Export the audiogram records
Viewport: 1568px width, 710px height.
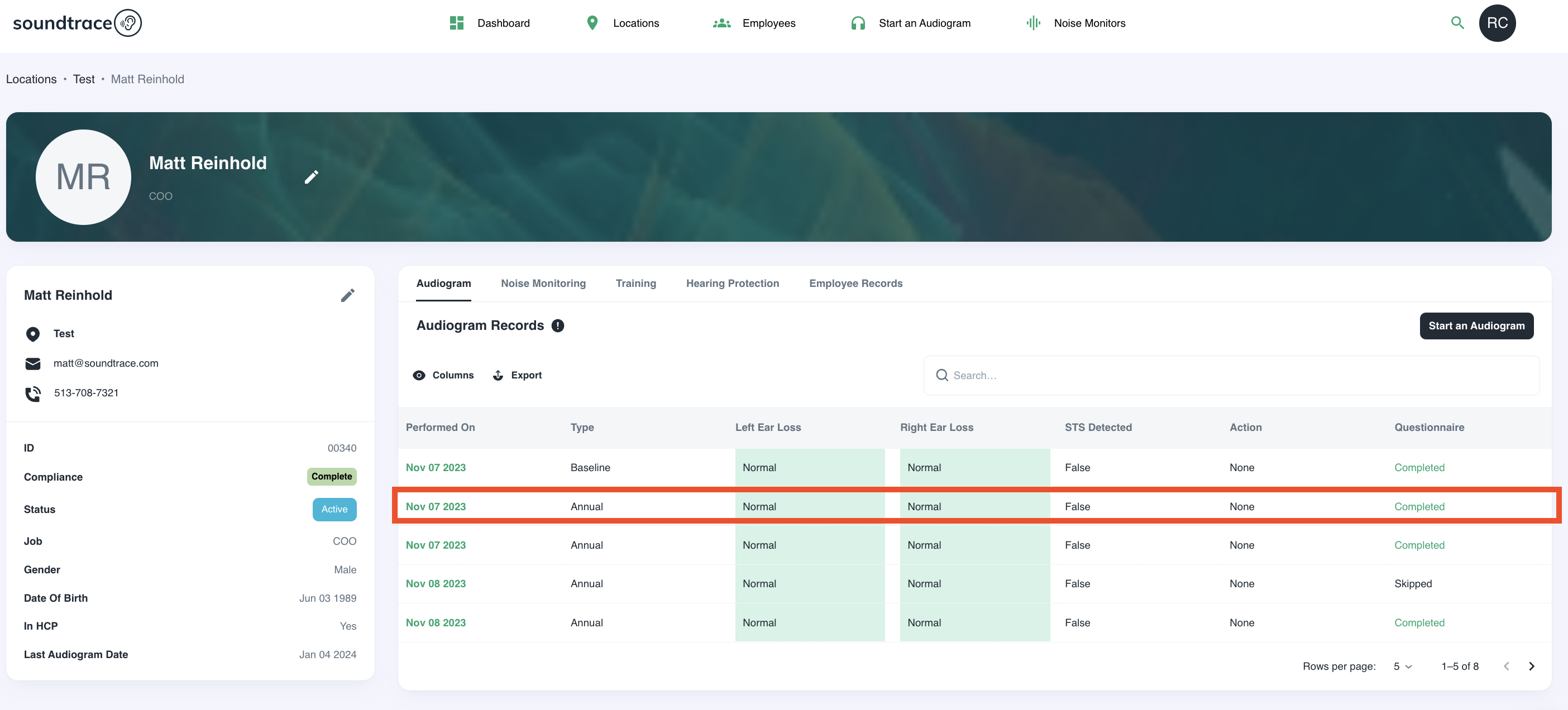(x=518, y=376)
